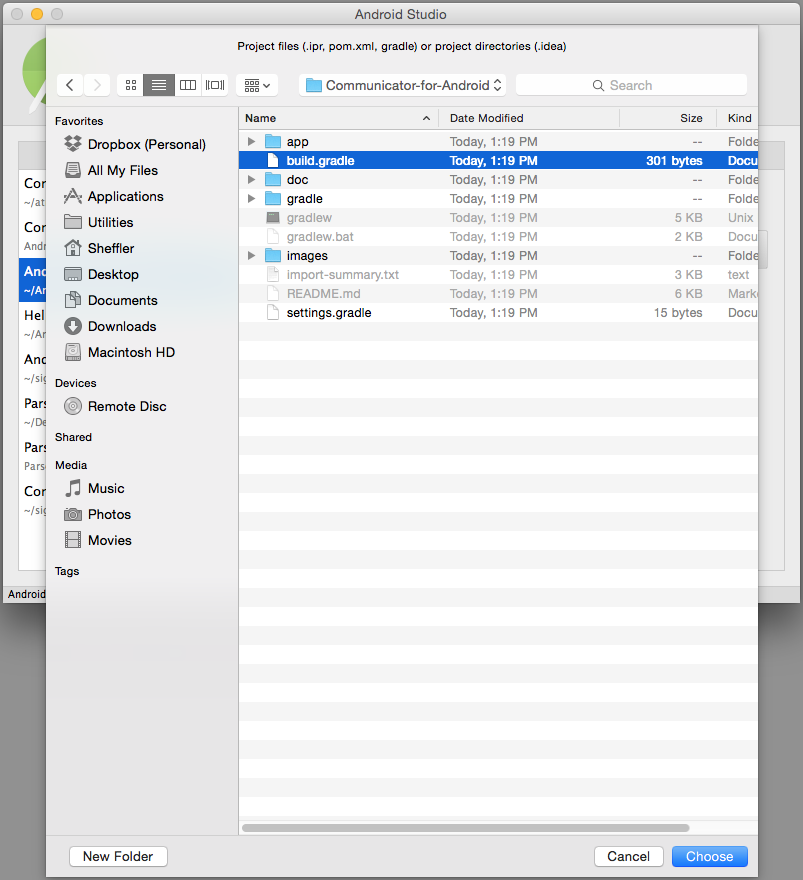The image size is (803, 880).
Task: Go forward with the right chevron button
Action: point(97,85)
